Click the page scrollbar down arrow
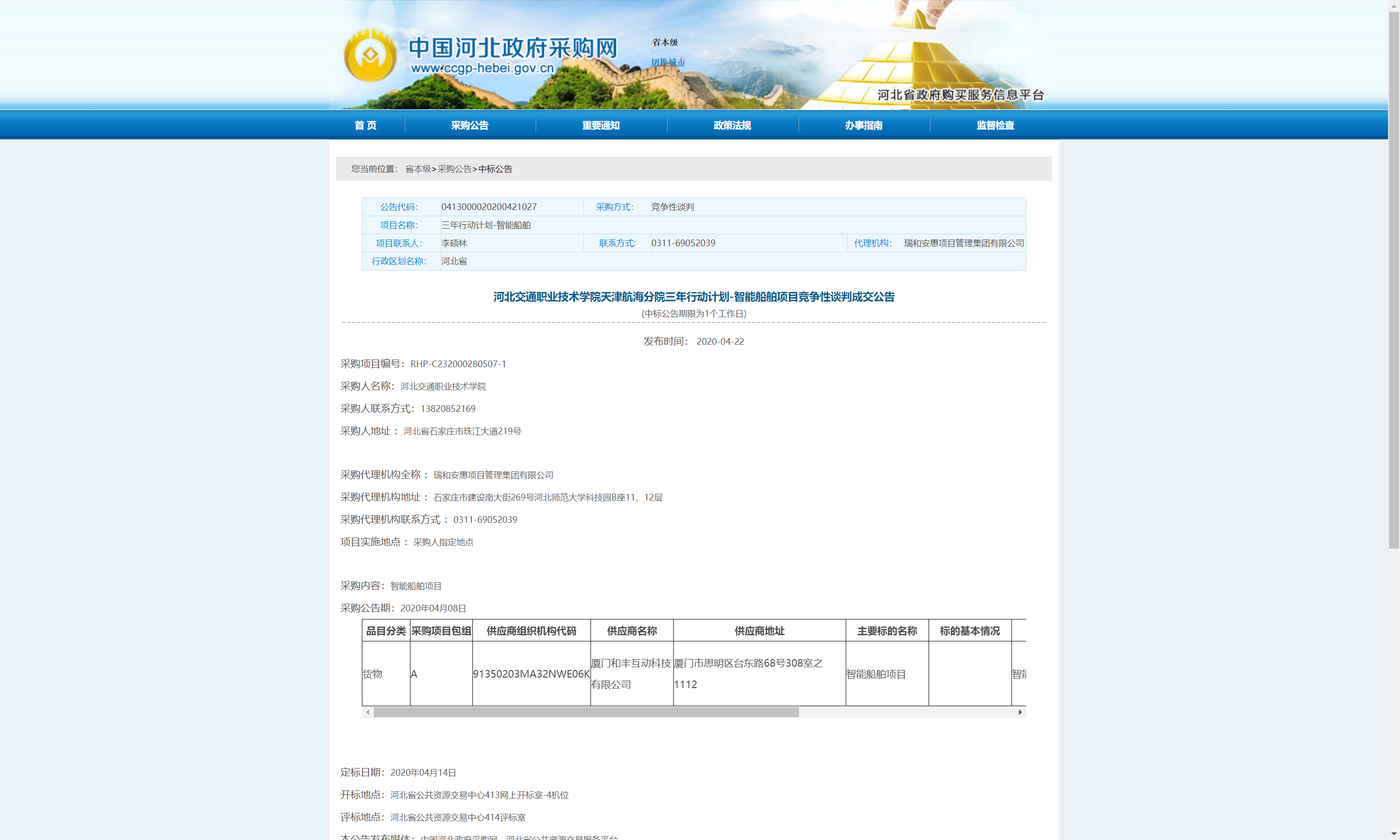Image resolution: width=1400 pixels, height=840 pixels. click(1394, 835)
